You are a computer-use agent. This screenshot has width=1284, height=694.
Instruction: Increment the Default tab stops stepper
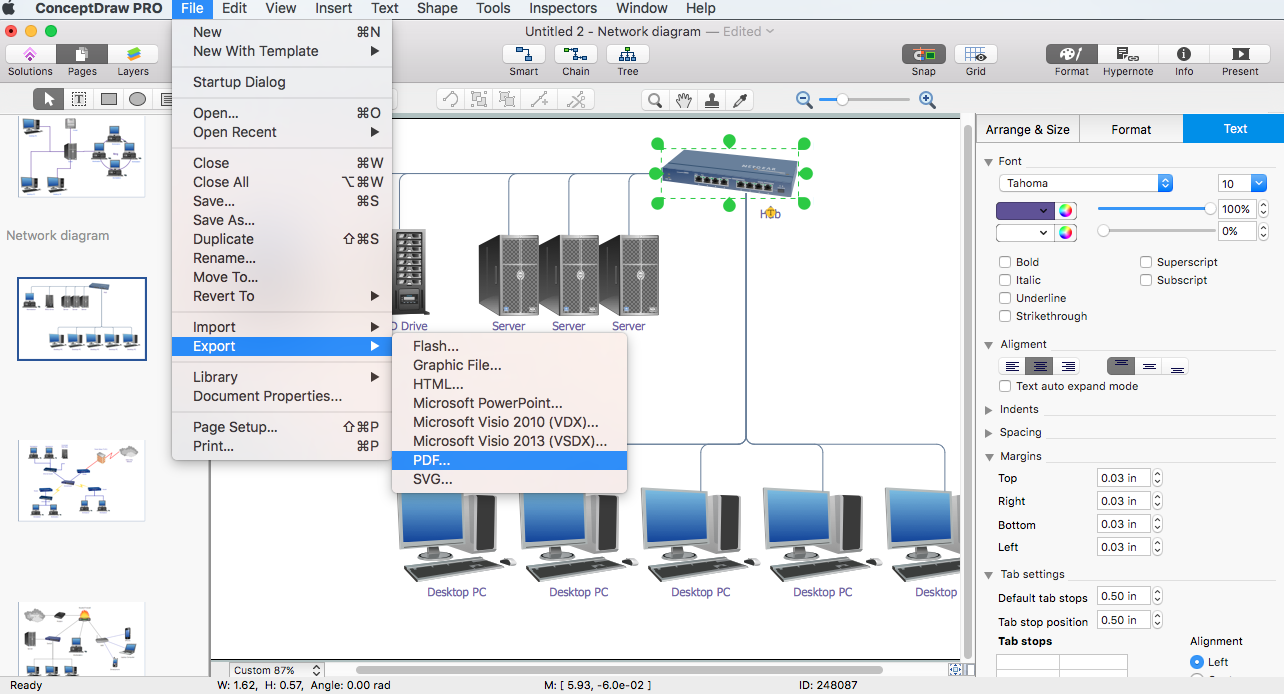pos(1157,592)
